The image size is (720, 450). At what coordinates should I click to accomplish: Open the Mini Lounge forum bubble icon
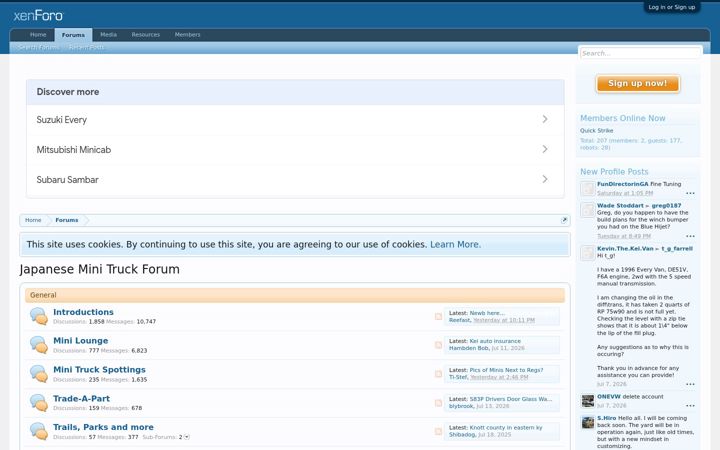coord(39,345)
